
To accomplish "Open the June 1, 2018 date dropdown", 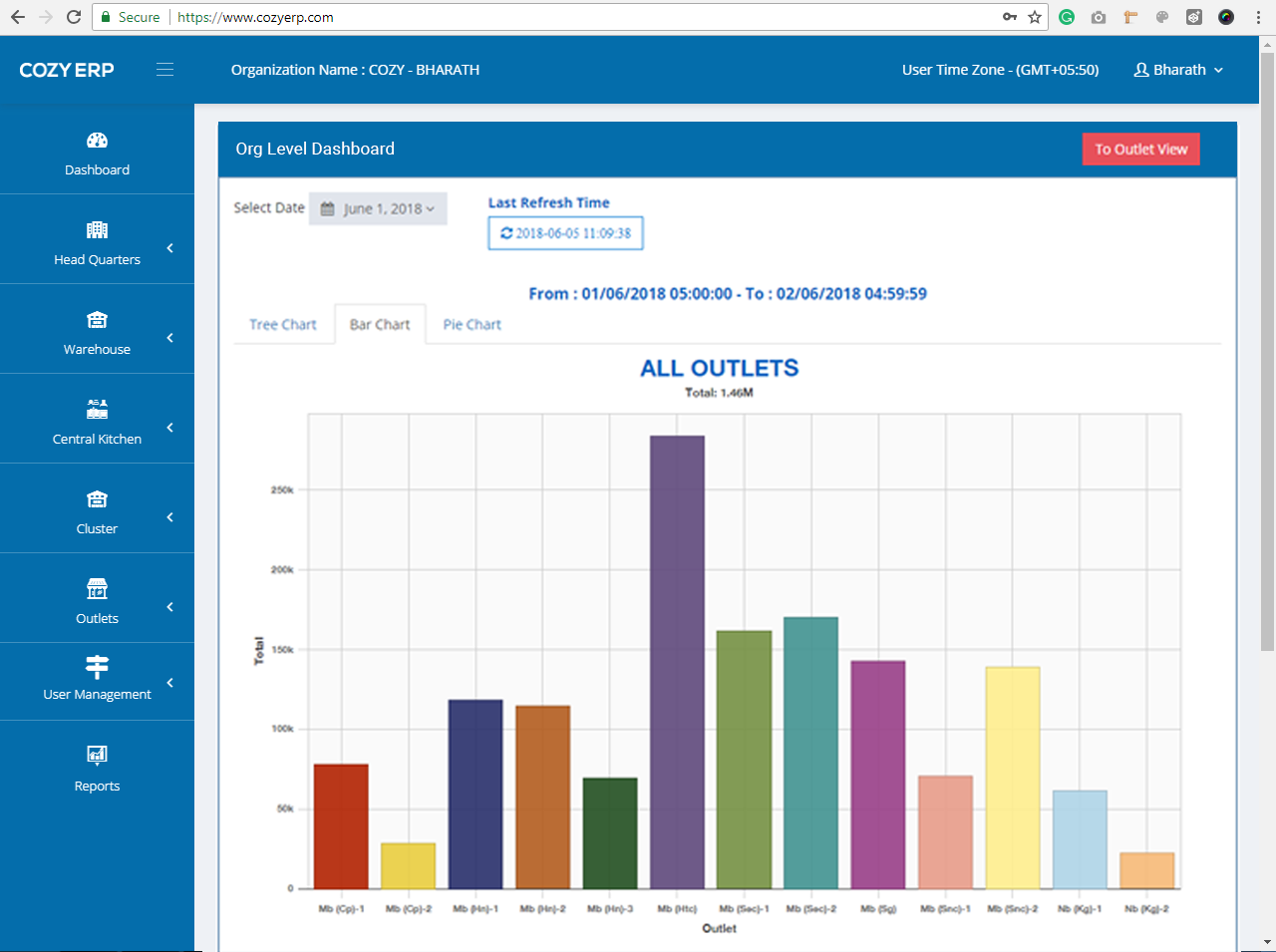I will click(x=378, y=208).
